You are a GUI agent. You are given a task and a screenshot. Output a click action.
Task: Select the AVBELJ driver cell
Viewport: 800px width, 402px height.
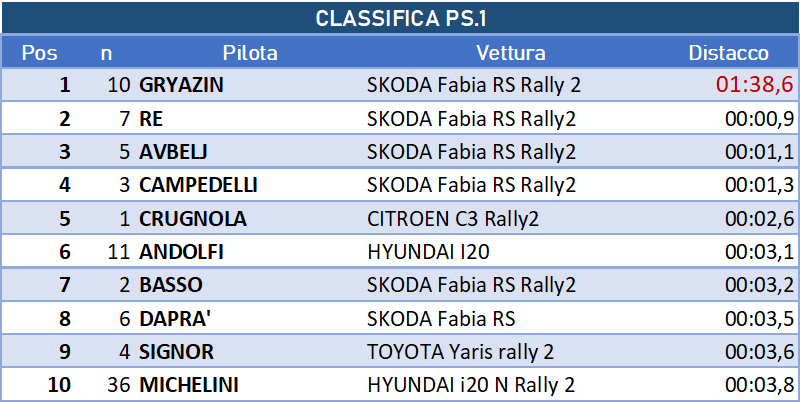pos(173,152)
